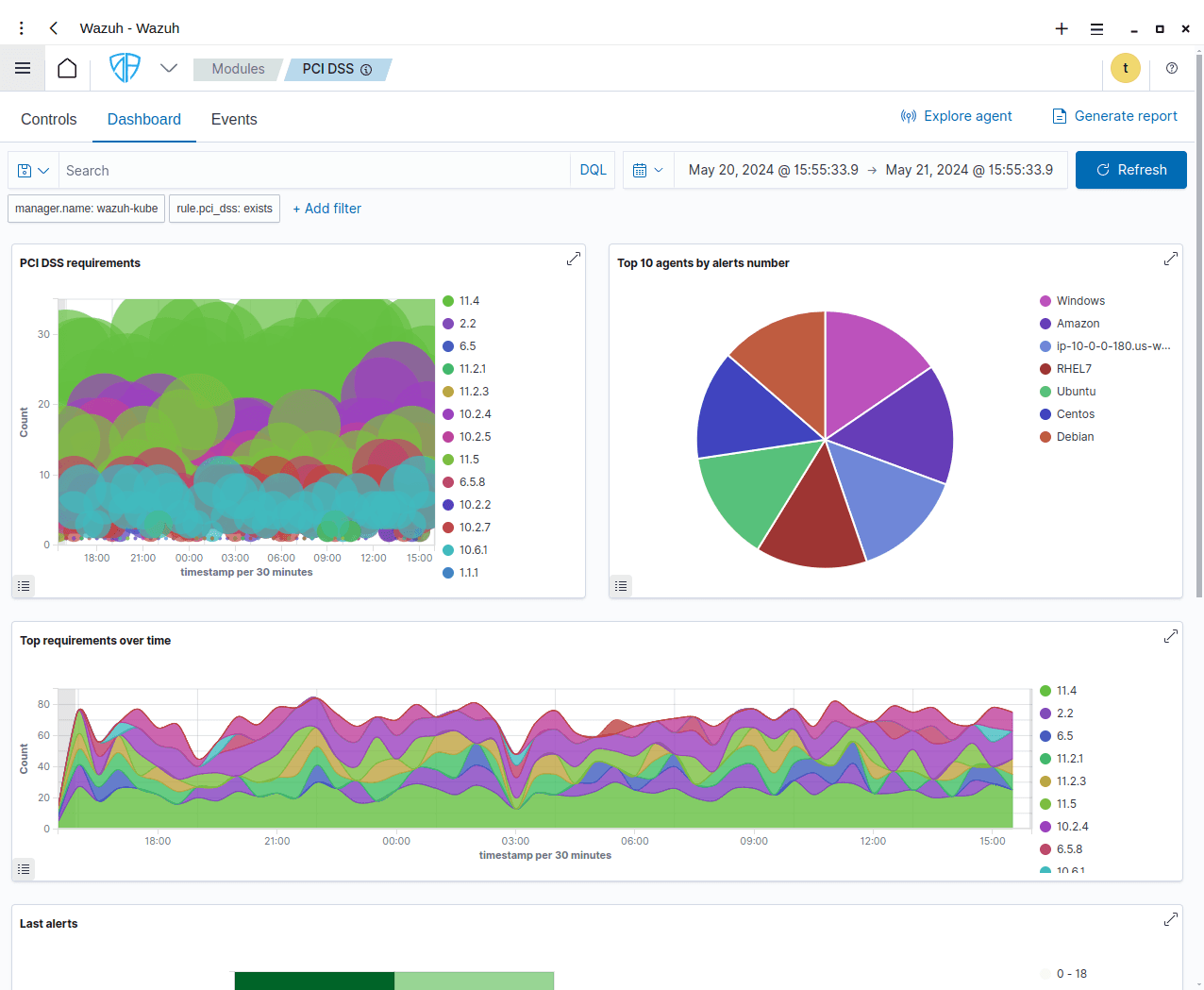Switch to the Controls tab
1204x990 pixels.
pyautogui.click(x=48, y=120)
